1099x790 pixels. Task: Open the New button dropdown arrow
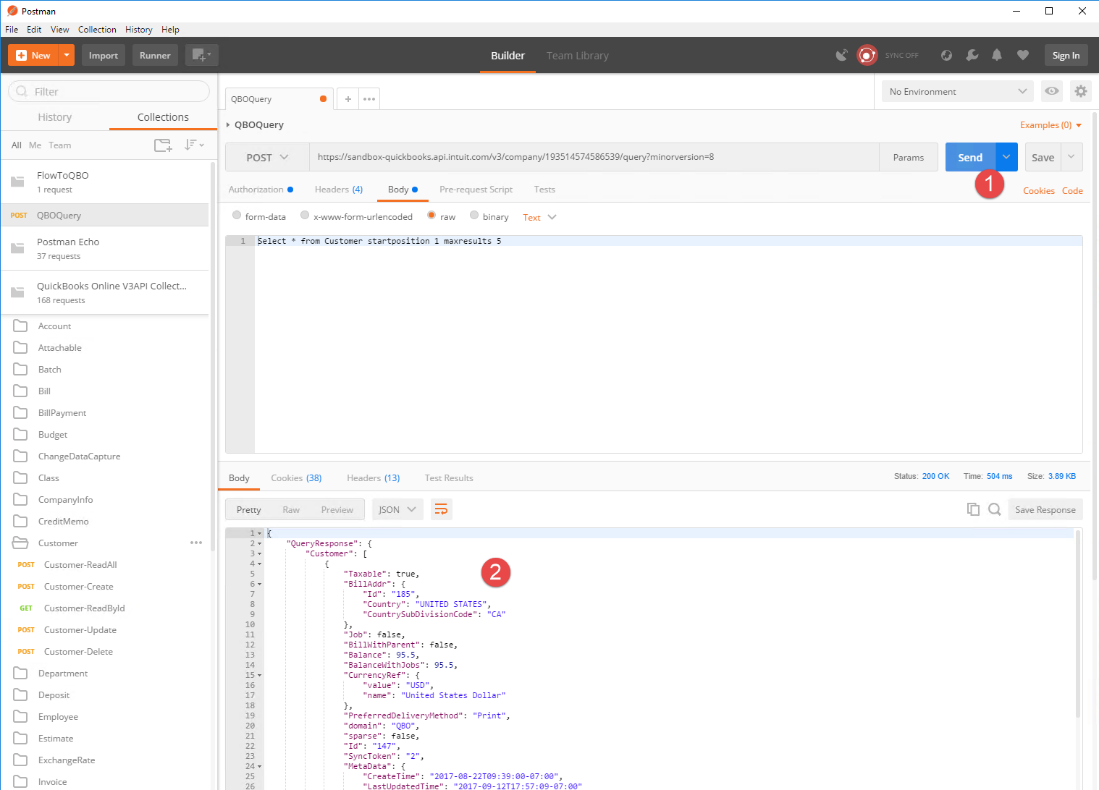(67, 55)
